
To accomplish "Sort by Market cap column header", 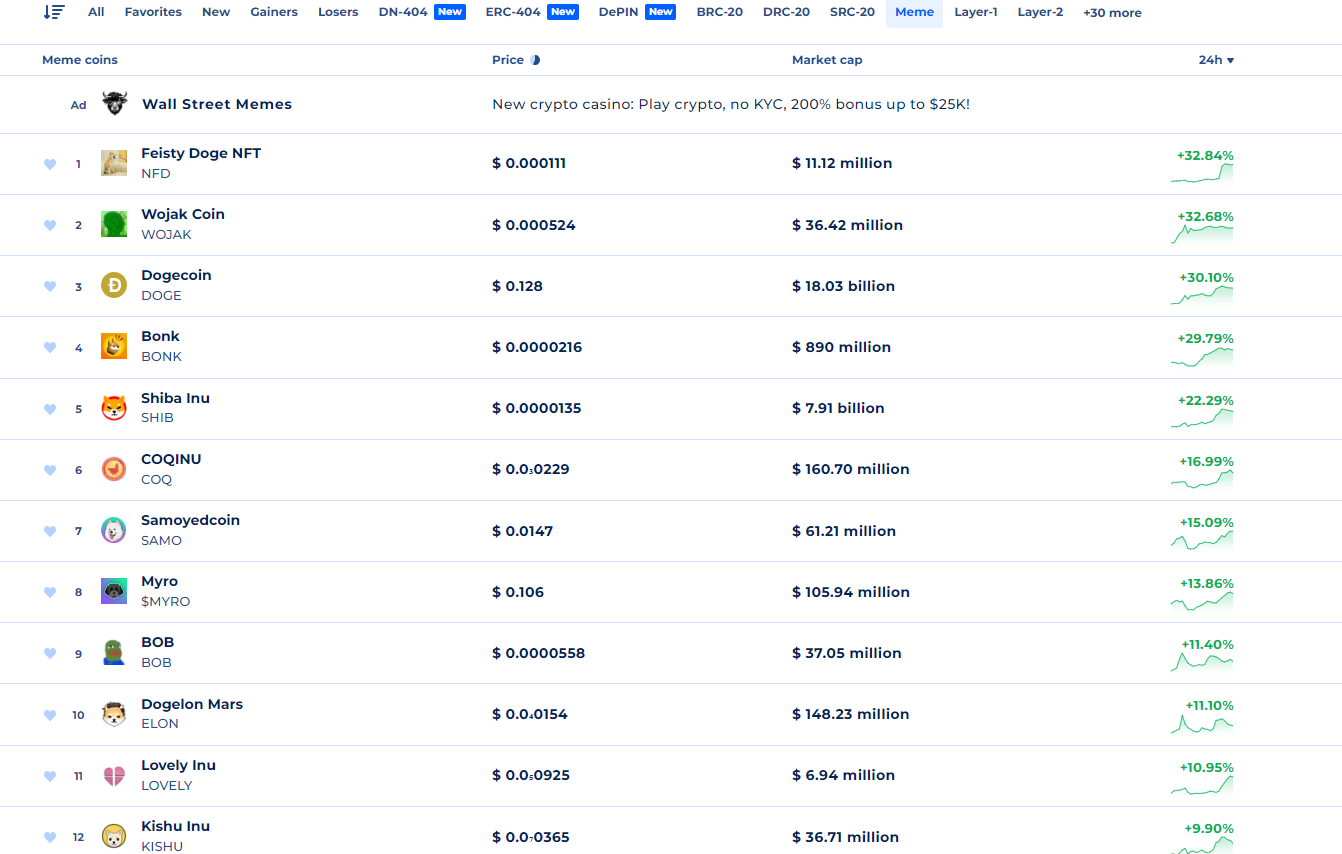I will [827, 60].
